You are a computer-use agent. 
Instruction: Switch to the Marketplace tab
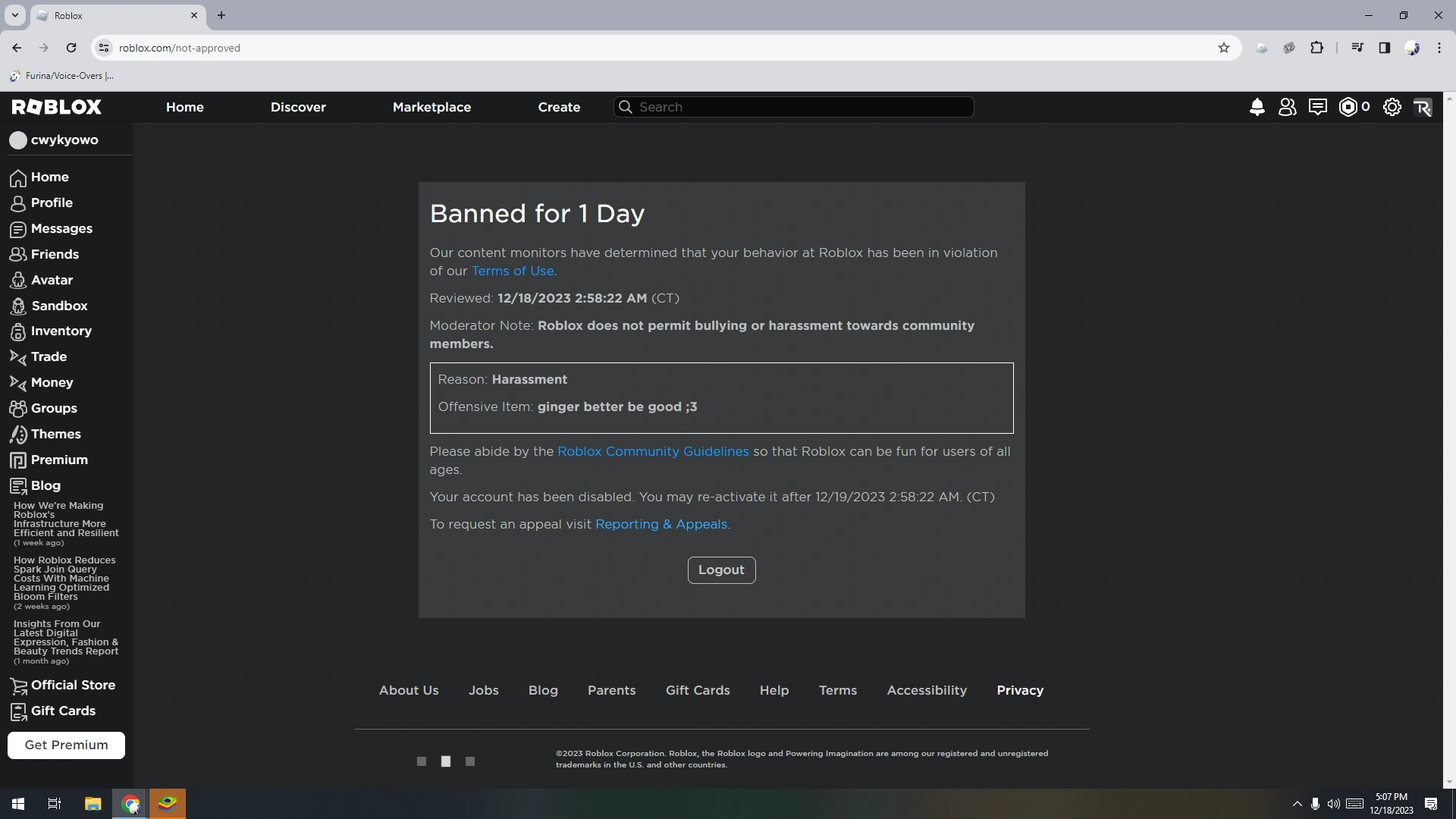[x=431, y=107]
